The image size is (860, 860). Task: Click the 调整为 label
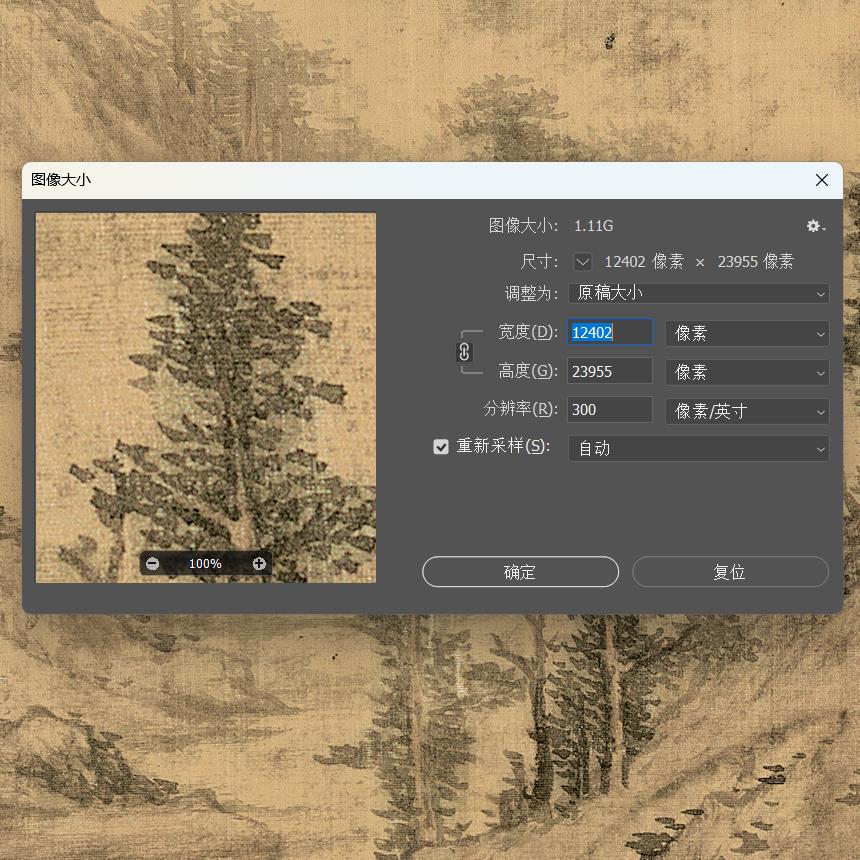(531, 293)
